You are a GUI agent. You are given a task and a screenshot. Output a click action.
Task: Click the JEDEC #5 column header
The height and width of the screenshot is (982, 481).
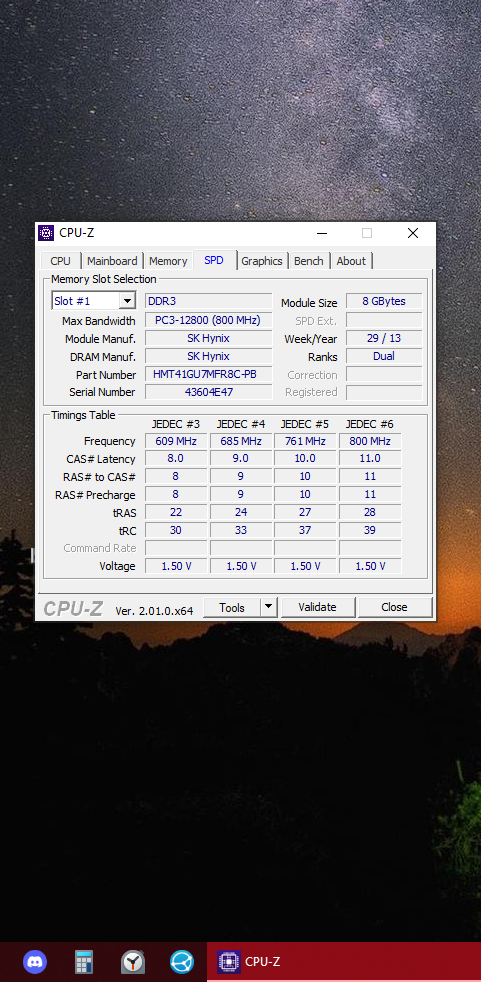tap(305, 424)
